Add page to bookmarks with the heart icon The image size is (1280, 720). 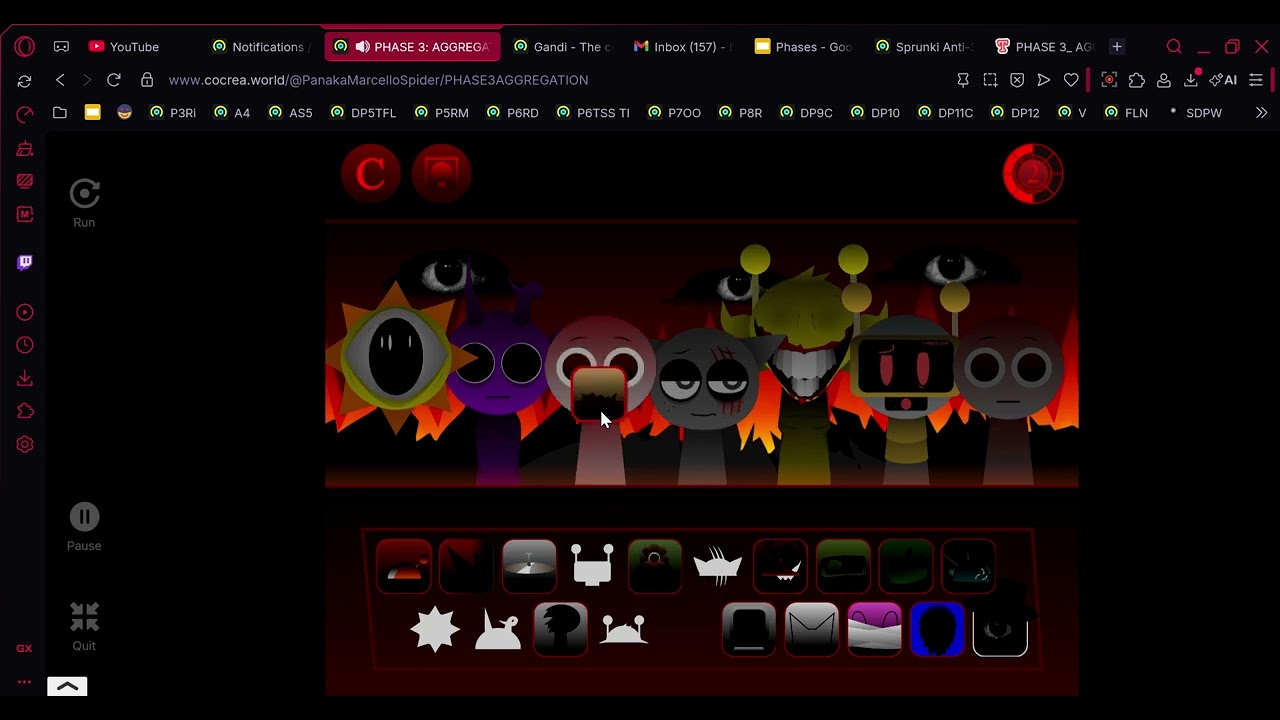point(1071,80)
